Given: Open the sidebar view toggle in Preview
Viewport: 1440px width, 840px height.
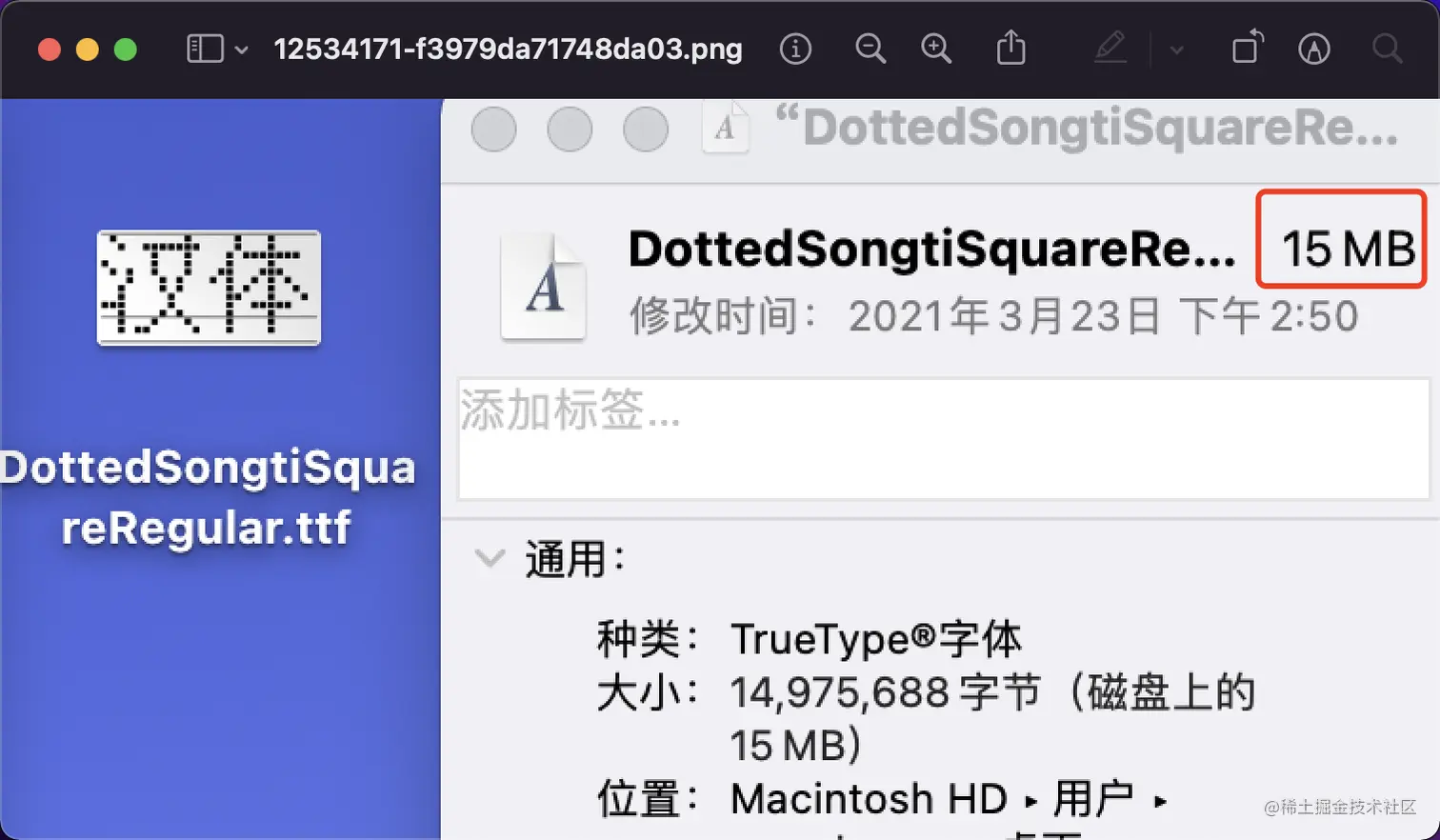Looking at the screenshot, I should (x=205, y=49).
